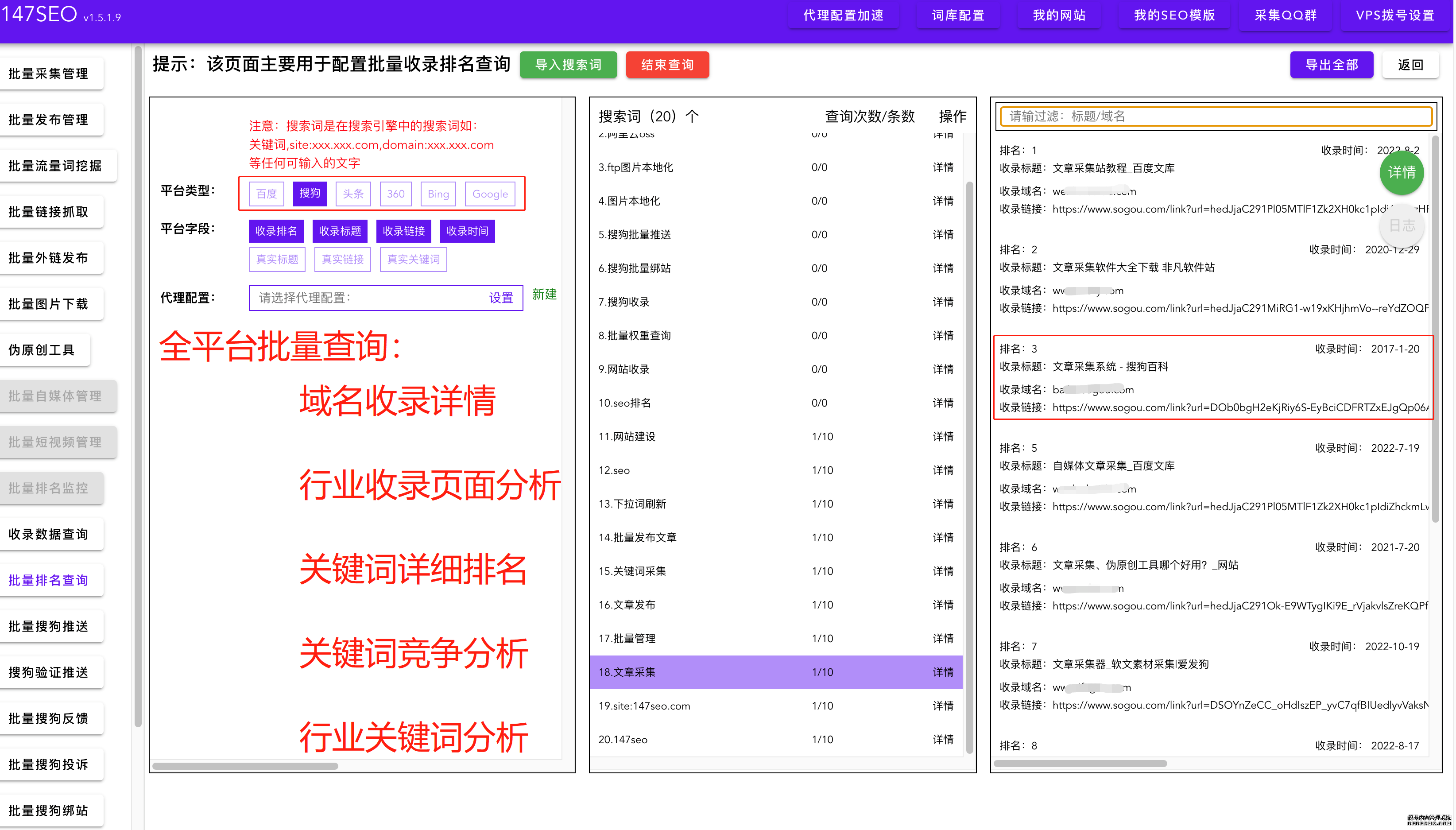Open 批量图片下载 sidebar item

[x=51, y=304]
